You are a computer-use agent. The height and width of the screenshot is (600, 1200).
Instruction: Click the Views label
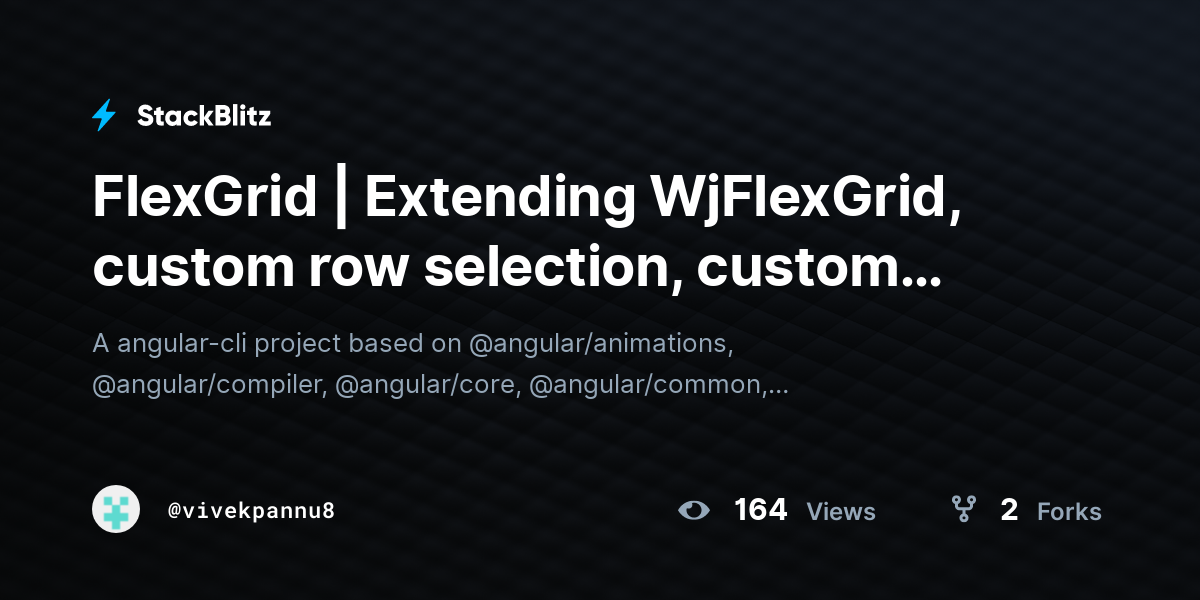pyautogui.click(x=841, y=512)
